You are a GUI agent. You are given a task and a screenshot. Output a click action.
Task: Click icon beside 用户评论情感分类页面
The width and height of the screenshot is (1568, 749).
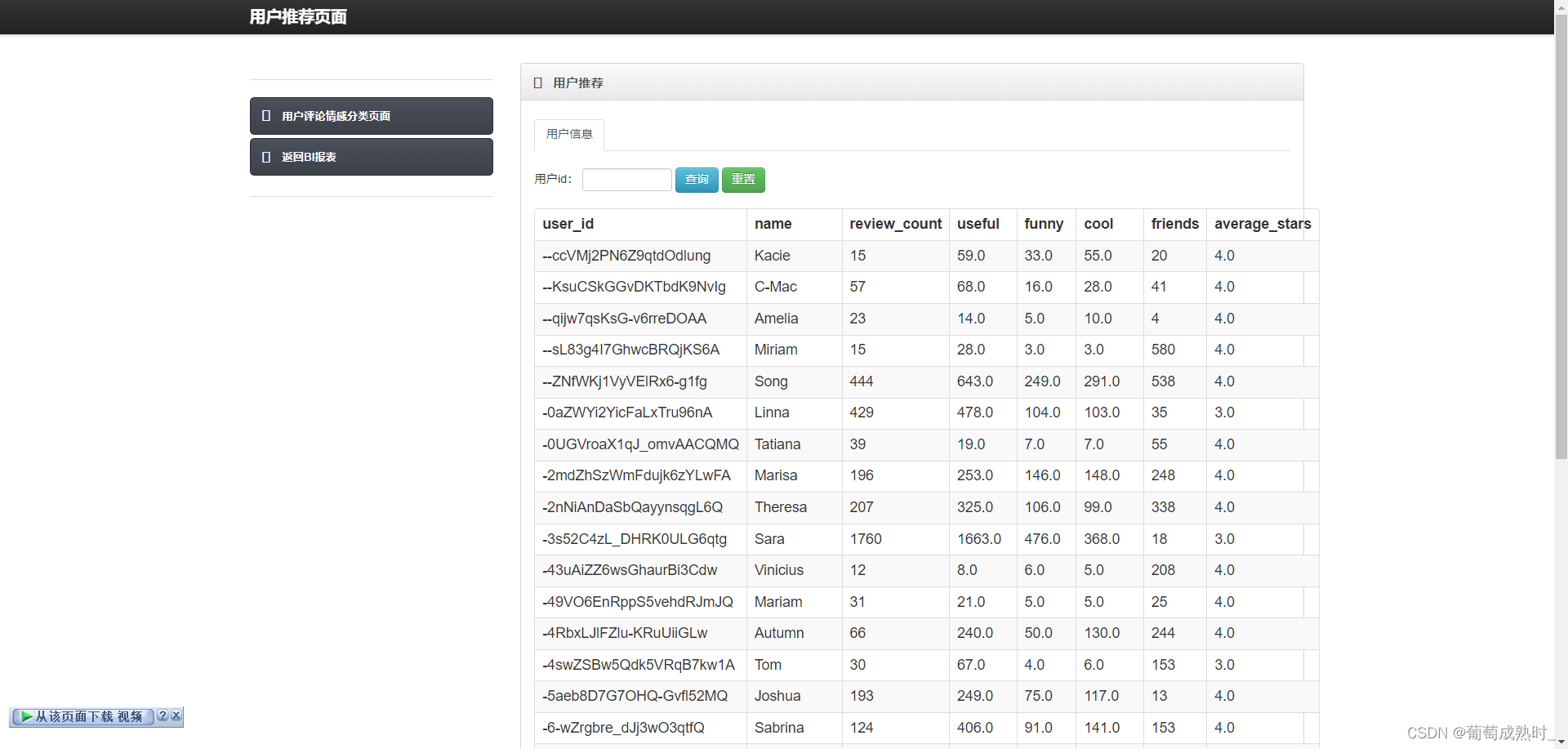tap(266, 116)
